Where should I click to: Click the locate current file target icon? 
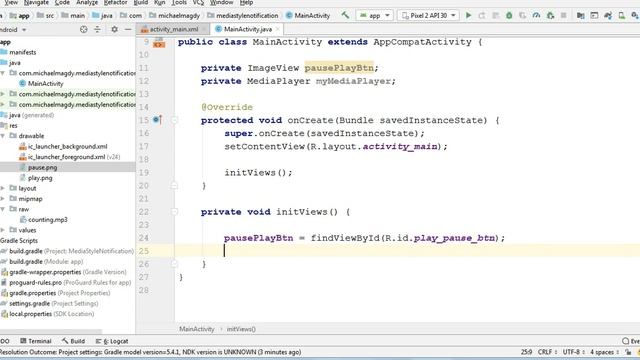coord(84,29)
